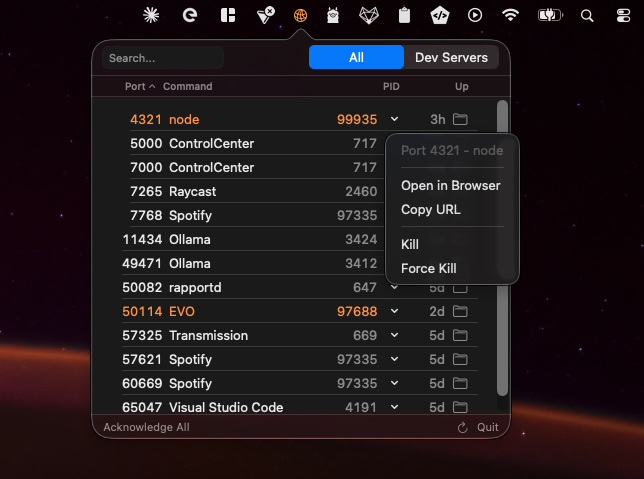Open the Ollama llama menu bar icon

pyautogui.click(x=333, y=16)
